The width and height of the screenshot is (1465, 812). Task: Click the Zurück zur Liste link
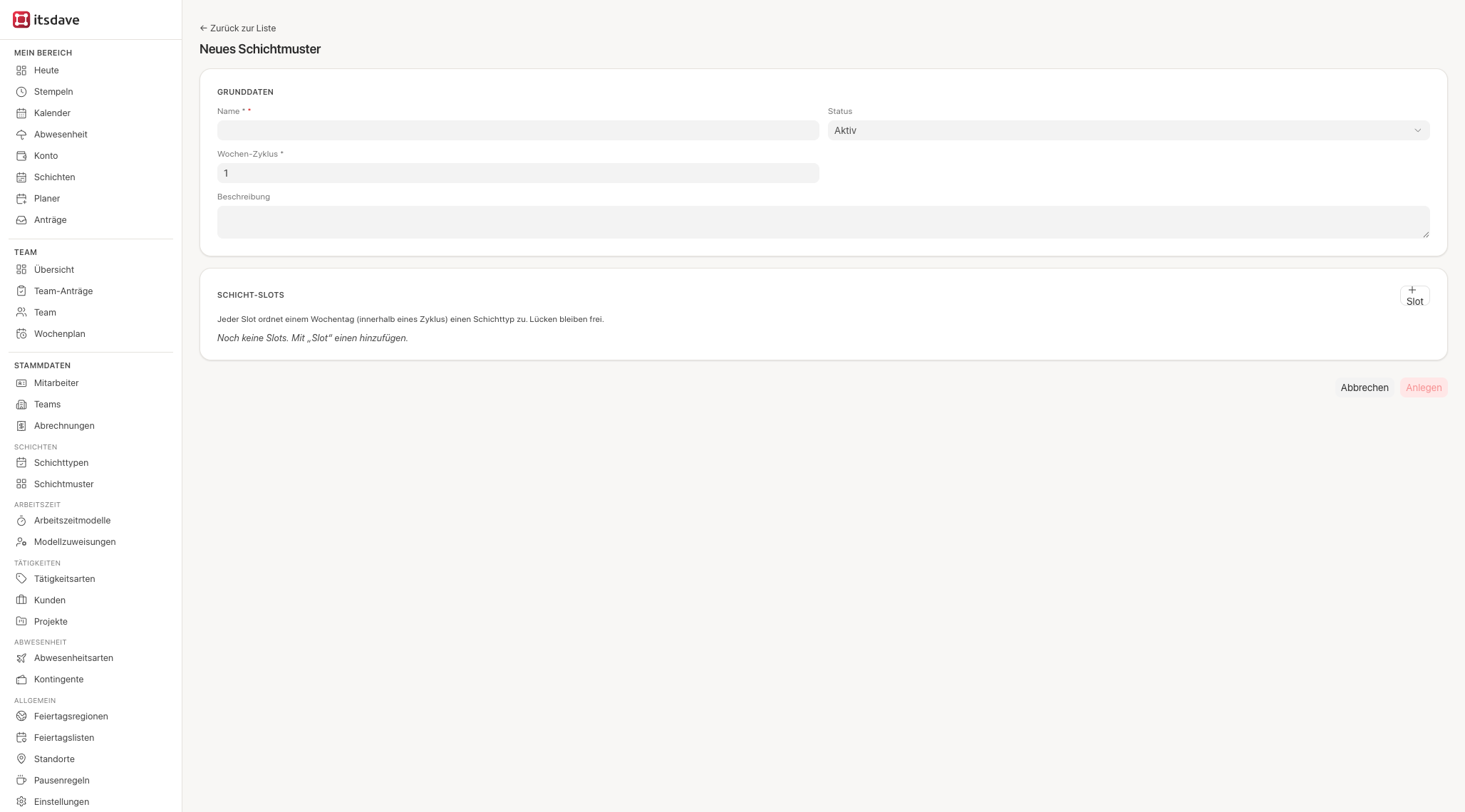tap(238, 28)
